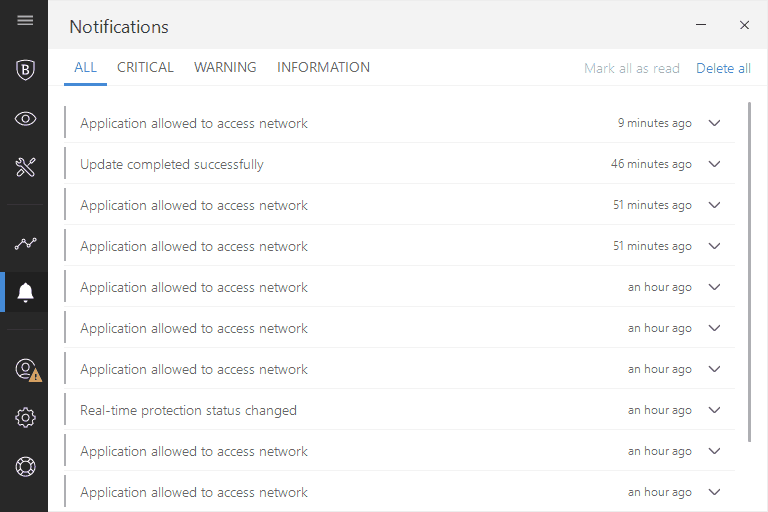Open the account icon with warning badge
The image size is (768, 512).
tap(26, 369)
